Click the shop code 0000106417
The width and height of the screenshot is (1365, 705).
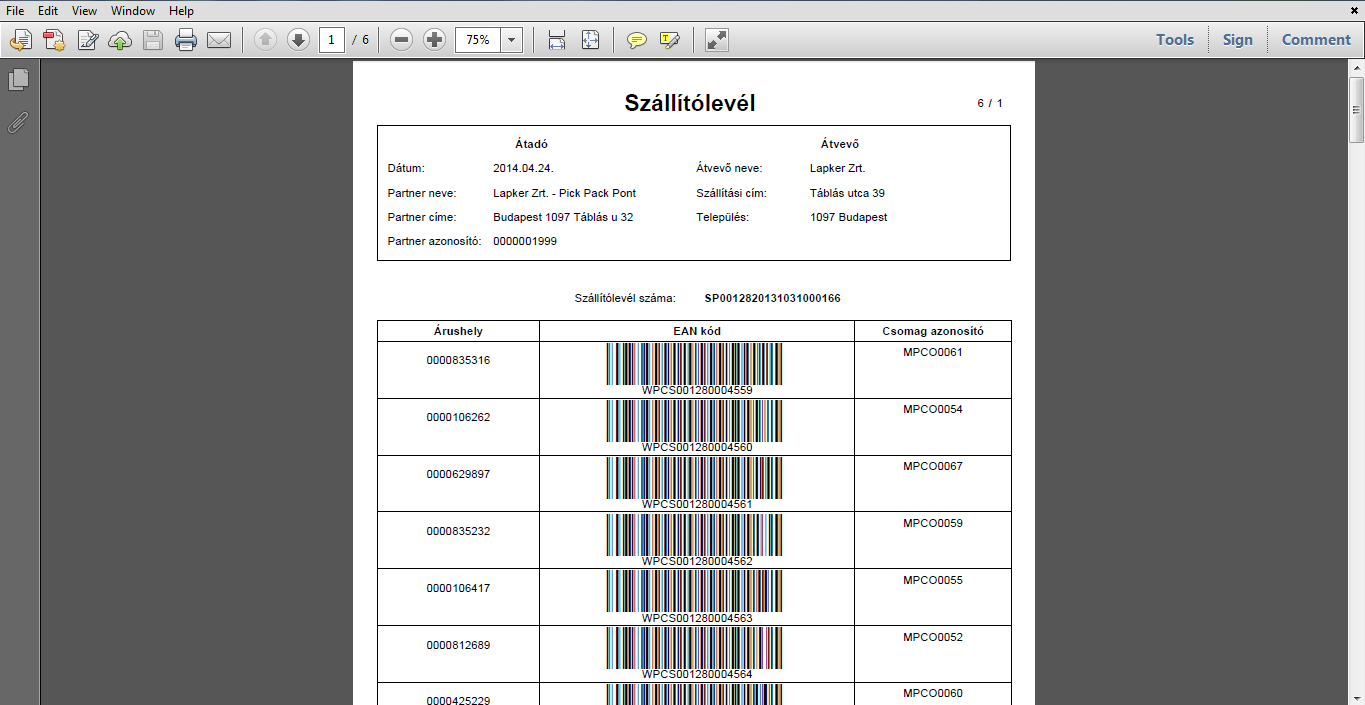458,588
